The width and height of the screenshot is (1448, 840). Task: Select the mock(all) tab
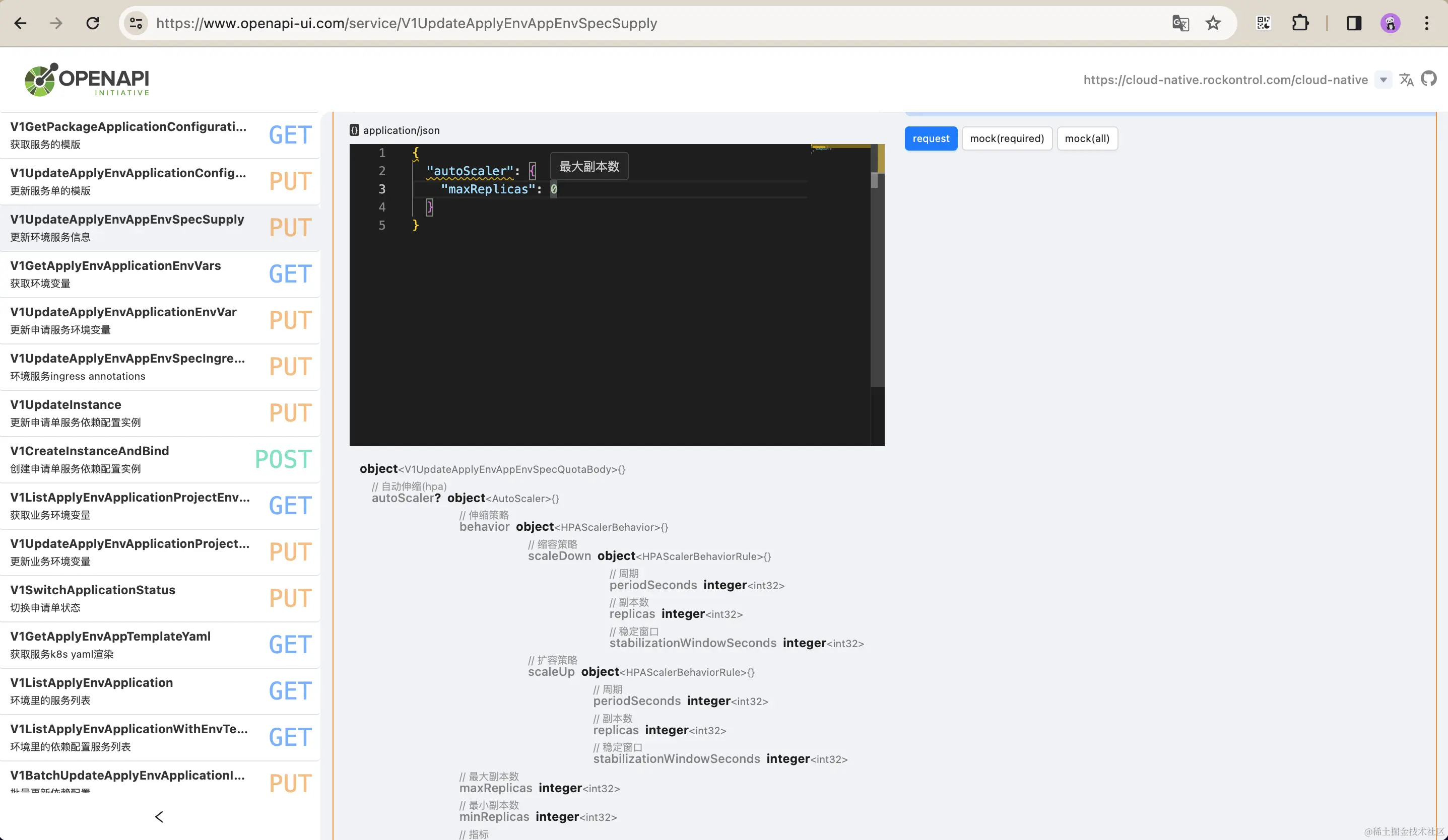coord(1087,138)
